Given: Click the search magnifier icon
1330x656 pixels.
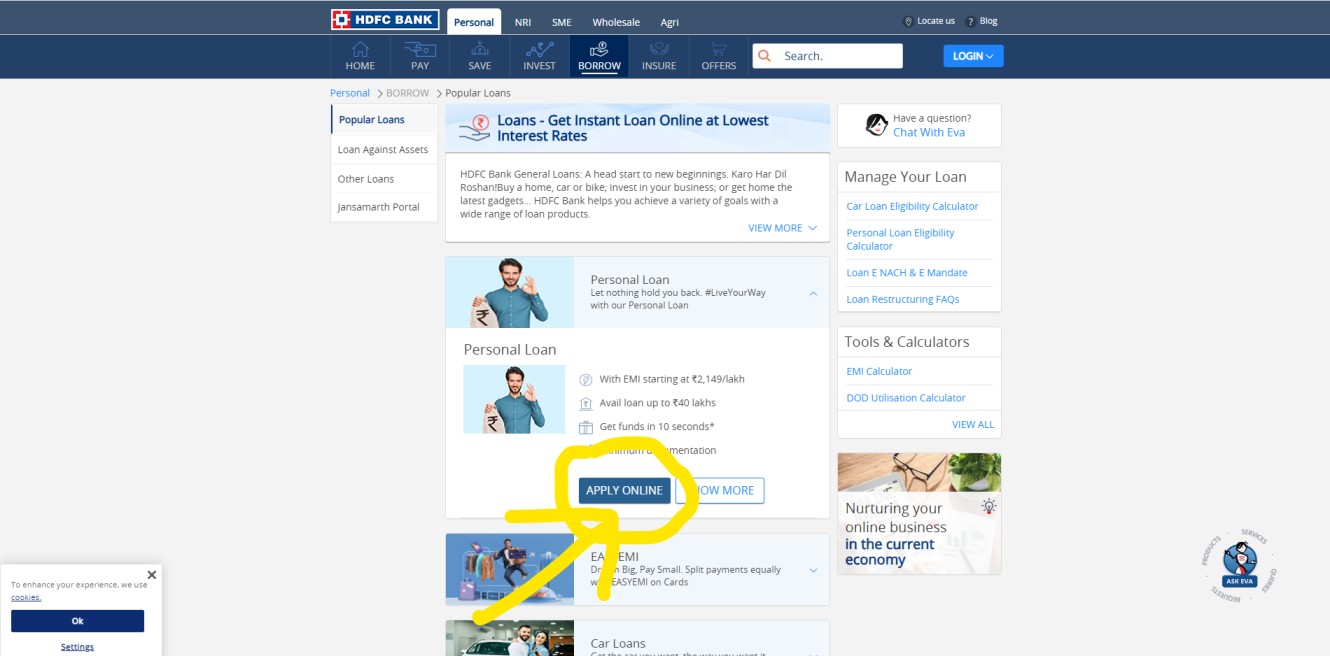Looking at the screenshot, I should (x=765, y=56).
